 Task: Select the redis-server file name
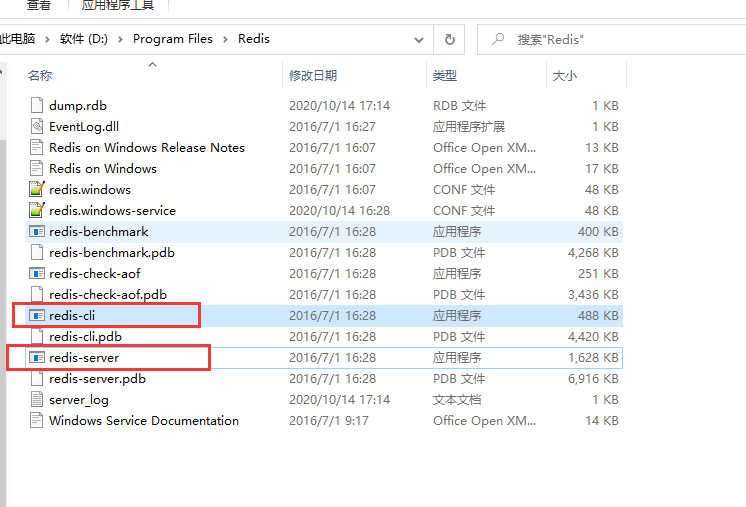coord(84,358)
